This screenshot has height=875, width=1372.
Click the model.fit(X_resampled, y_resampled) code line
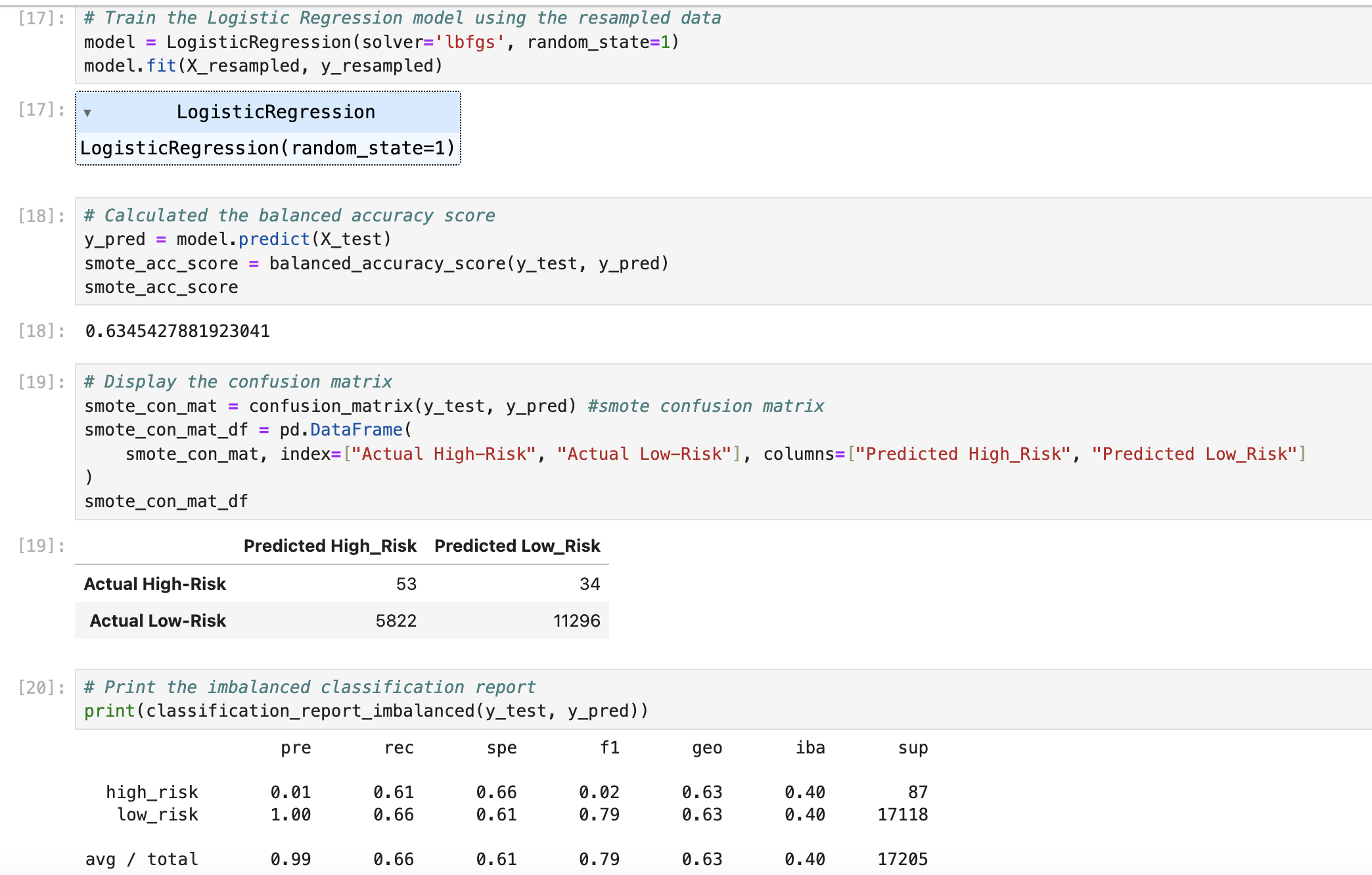(263, 66)
